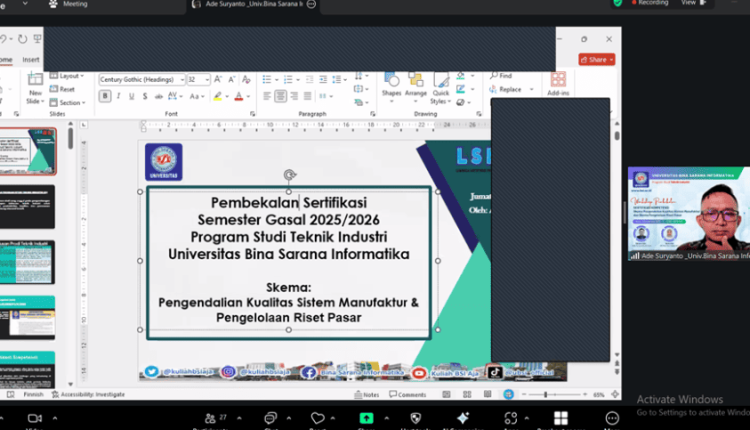Open Zoom Meeting tab
The height and width of the screenshot is (430, 750).
click(x=68, y=4)
